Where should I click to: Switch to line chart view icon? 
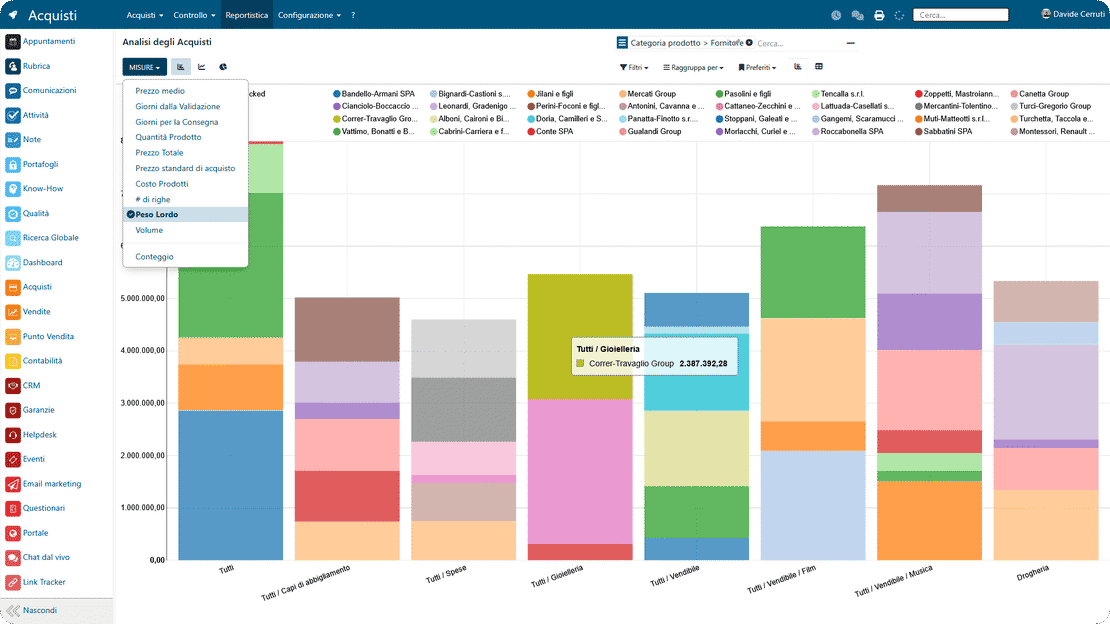point(202,67)
